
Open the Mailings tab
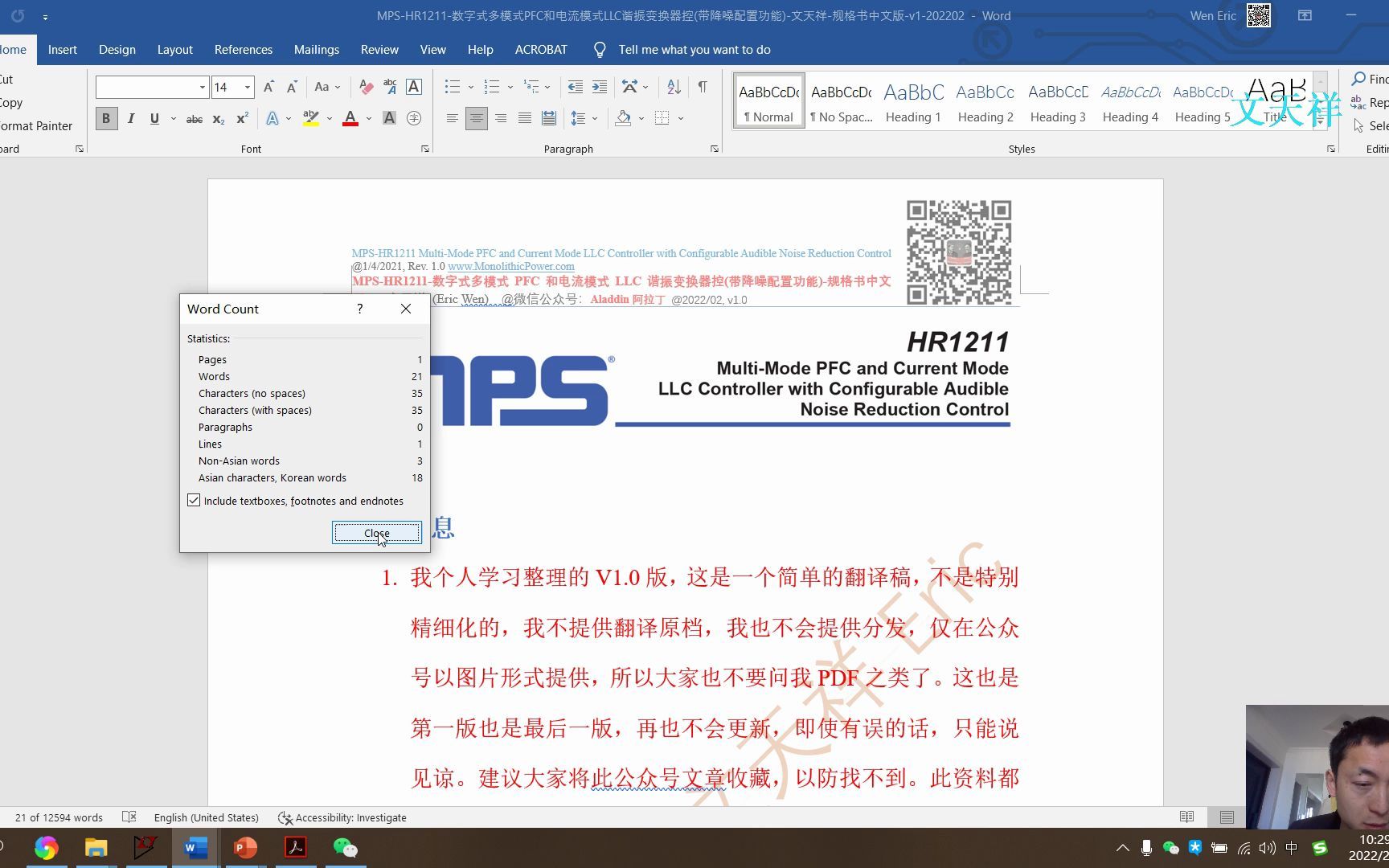point(317,49)
